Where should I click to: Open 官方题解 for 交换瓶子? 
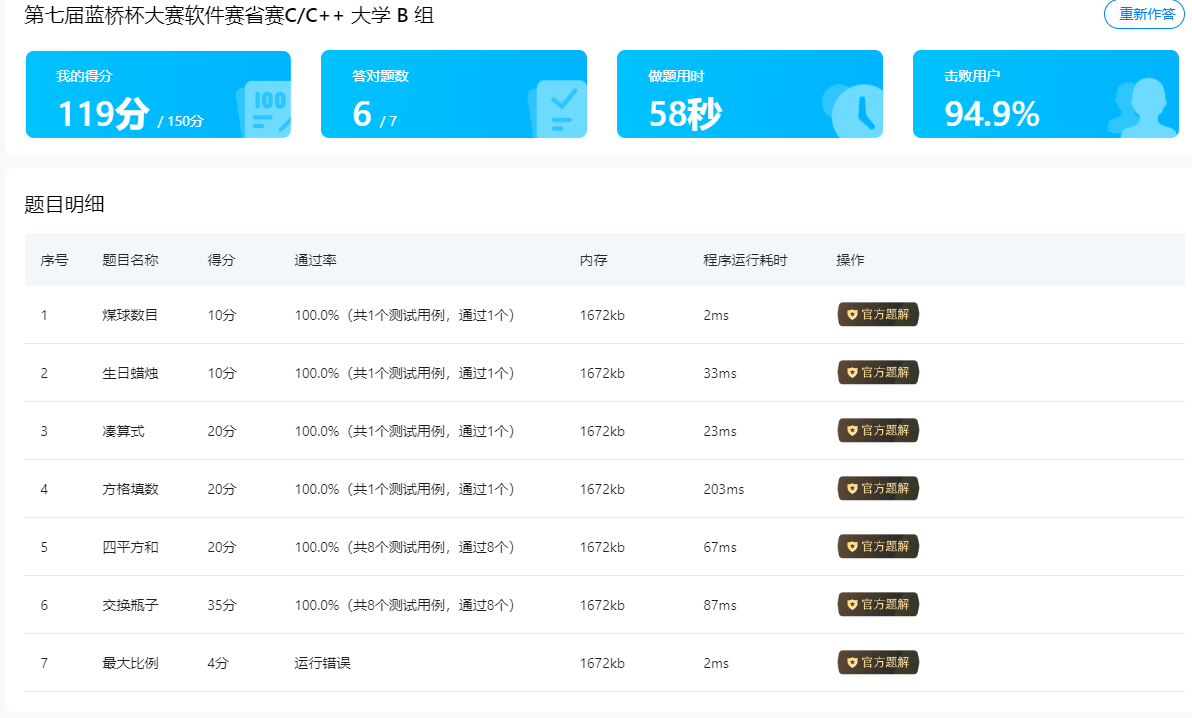[x=878, y=604]
